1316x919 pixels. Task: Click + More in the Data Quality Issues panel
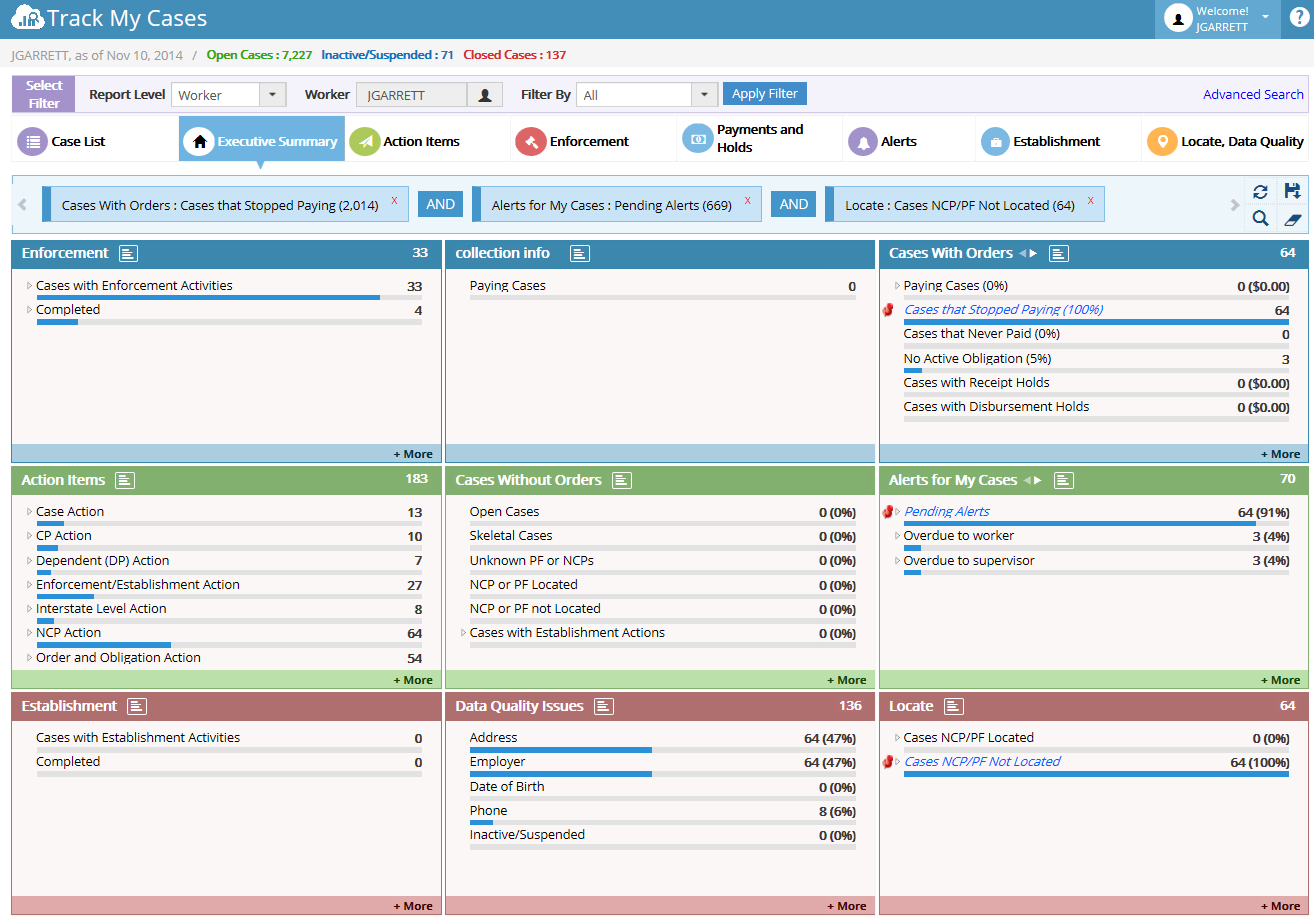(847, 906)
